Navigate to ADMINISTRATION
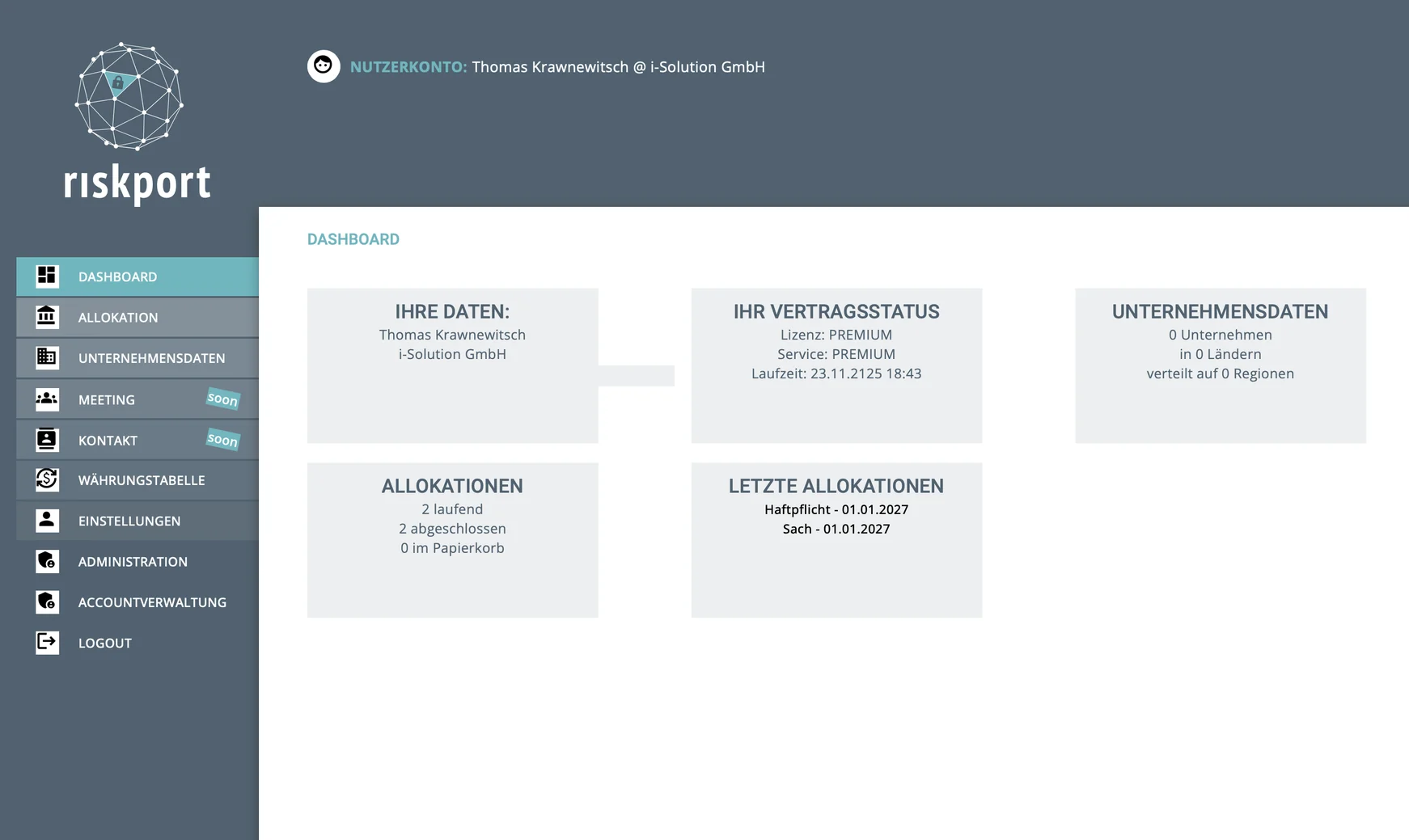Image resolution: width=1409 pixels, height=840 pixels. coord(138,562)
